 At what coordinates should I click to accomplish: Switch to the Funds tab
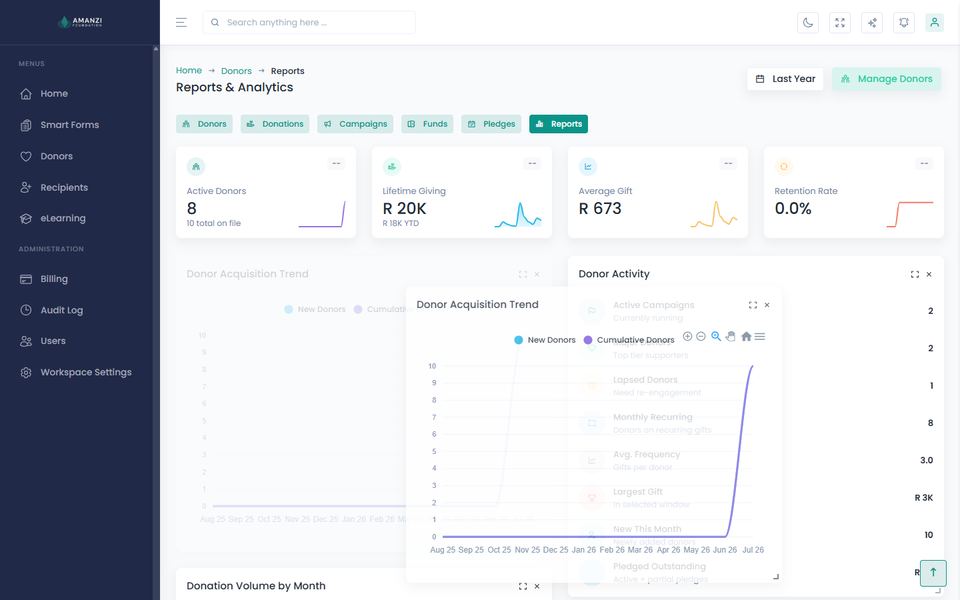427,124
